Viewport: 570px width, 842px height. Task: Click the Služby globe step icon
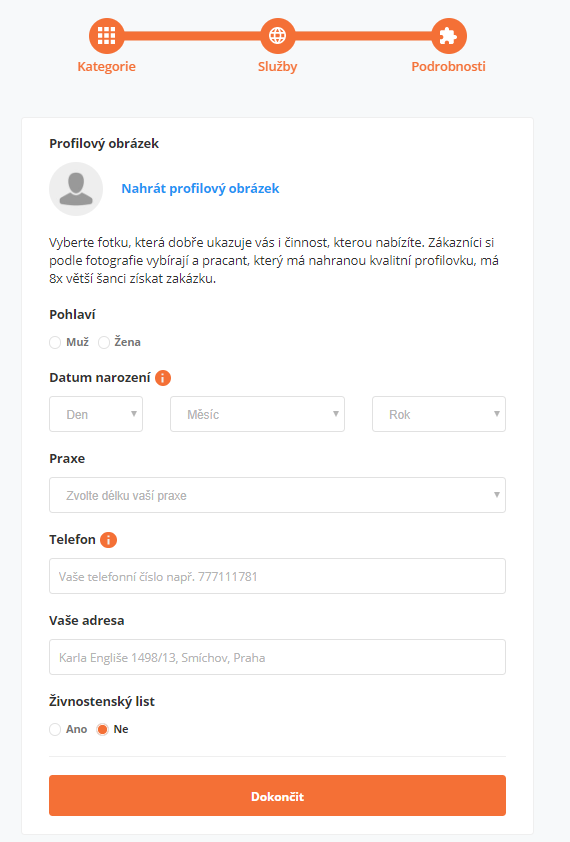click(x=277, y=36)
